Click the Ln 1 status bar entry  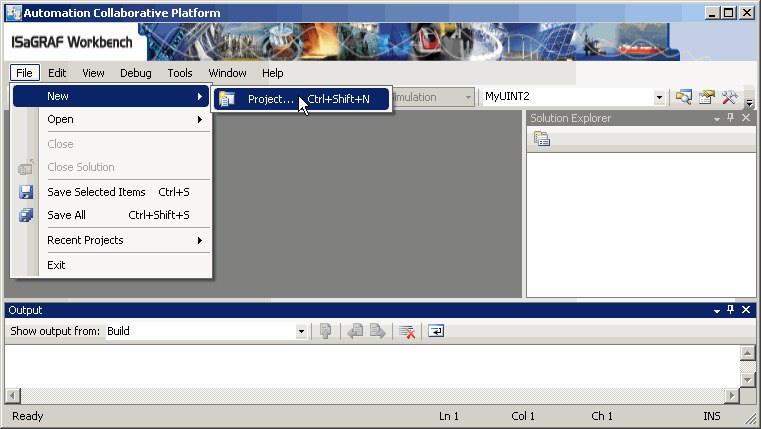coord(449,416)
